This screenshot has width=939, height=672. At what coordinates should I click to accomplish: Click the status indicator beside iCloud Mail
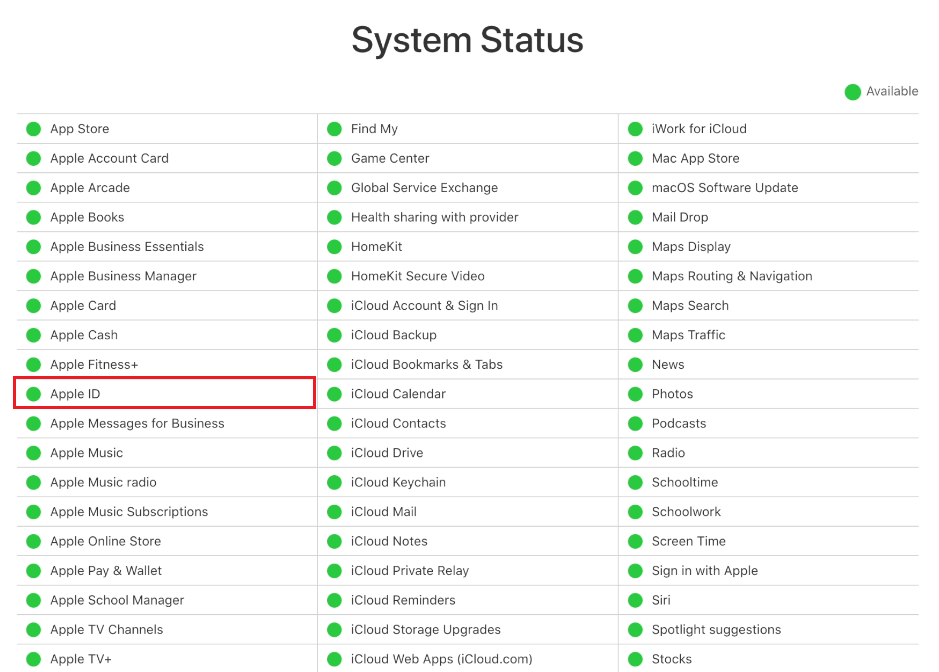click(x=334, y=512)
